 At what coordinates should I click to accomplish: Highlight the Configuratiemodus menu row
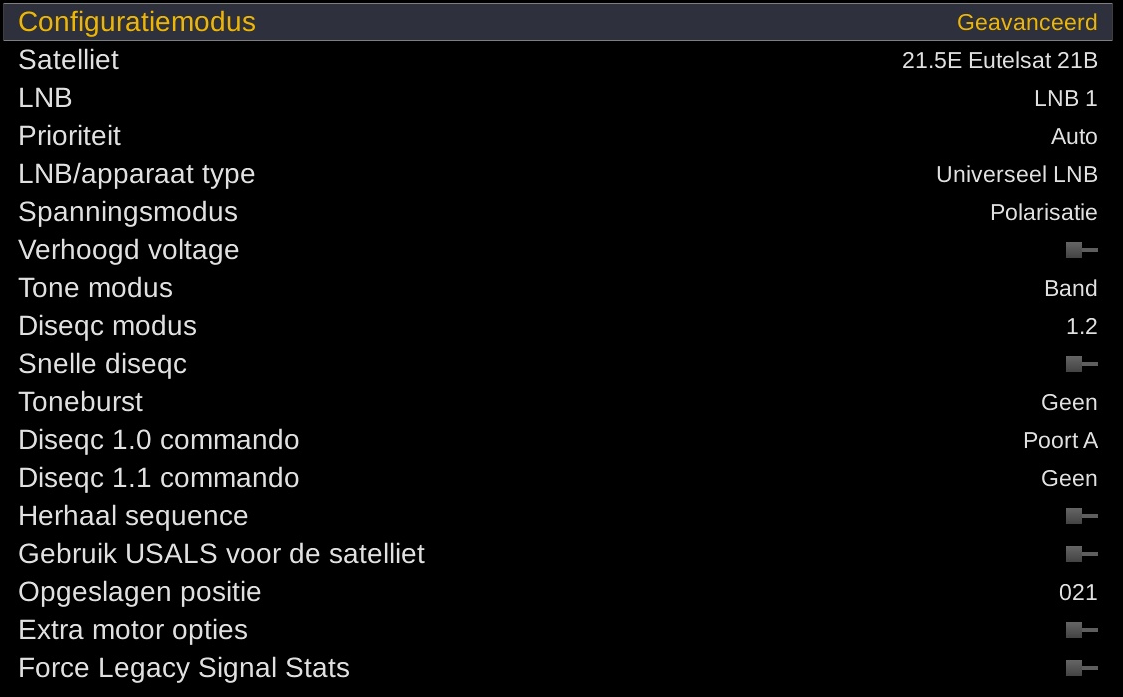point(137,22)
